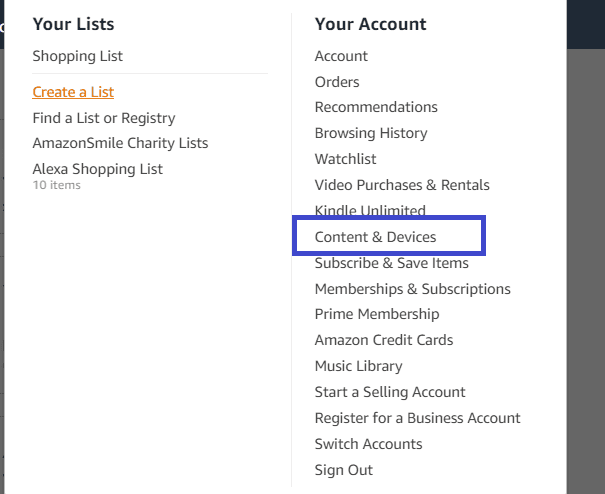The height and width of the screenshot is (494, 605).
Task: Open Shopping List link
Action: pyautogui.click(x=77, y=56)
